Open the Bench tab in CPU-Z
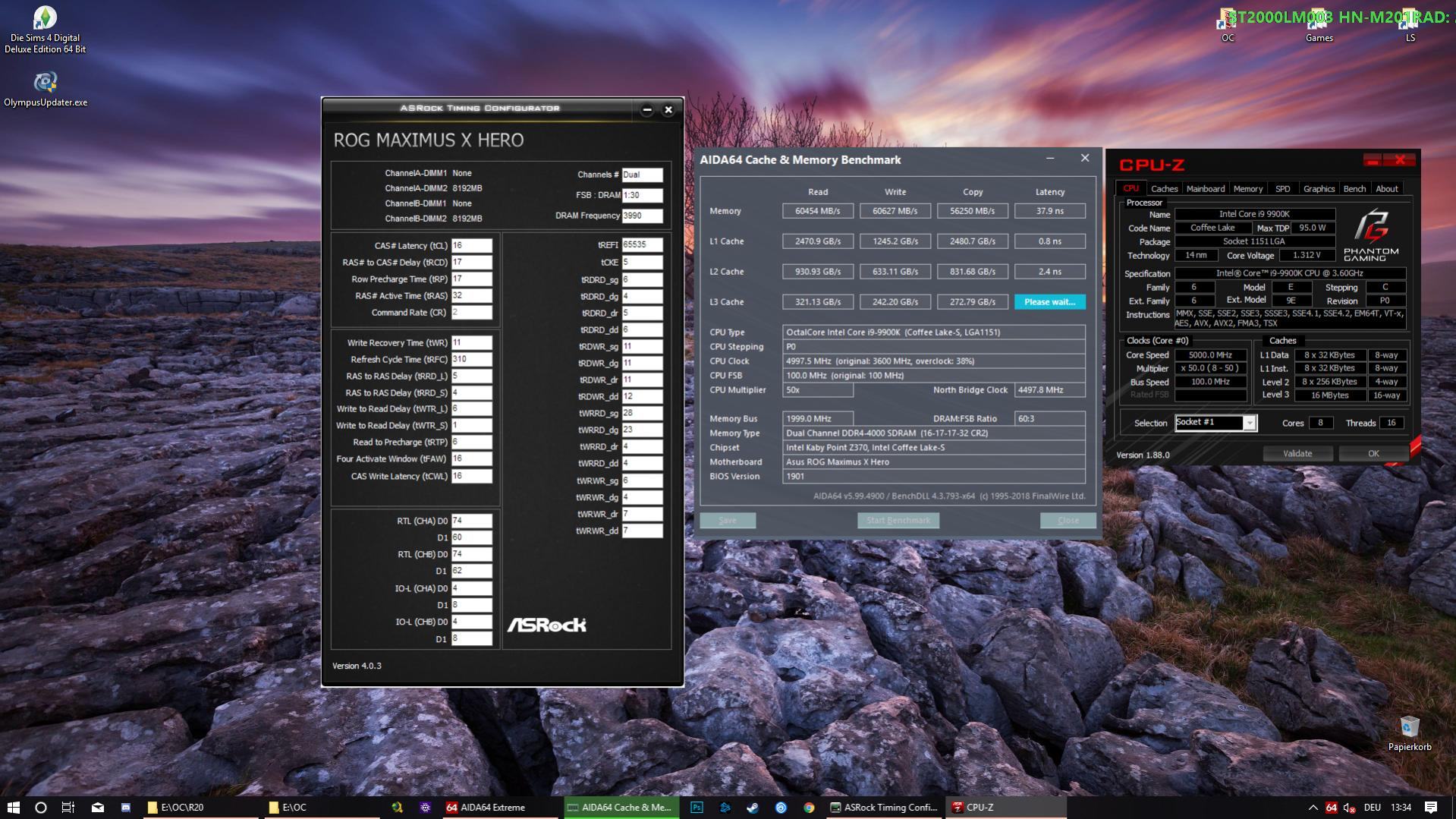The height and width of the screenshot is (819, 1456). coord(1354,189)
